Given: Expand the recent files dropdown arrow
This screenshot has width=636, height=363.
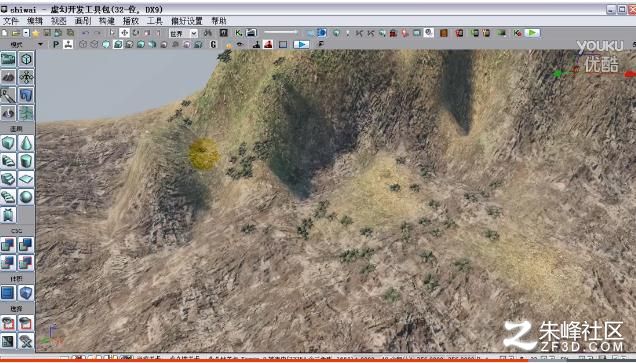Looking at the screenshot, I should [26, 33].
